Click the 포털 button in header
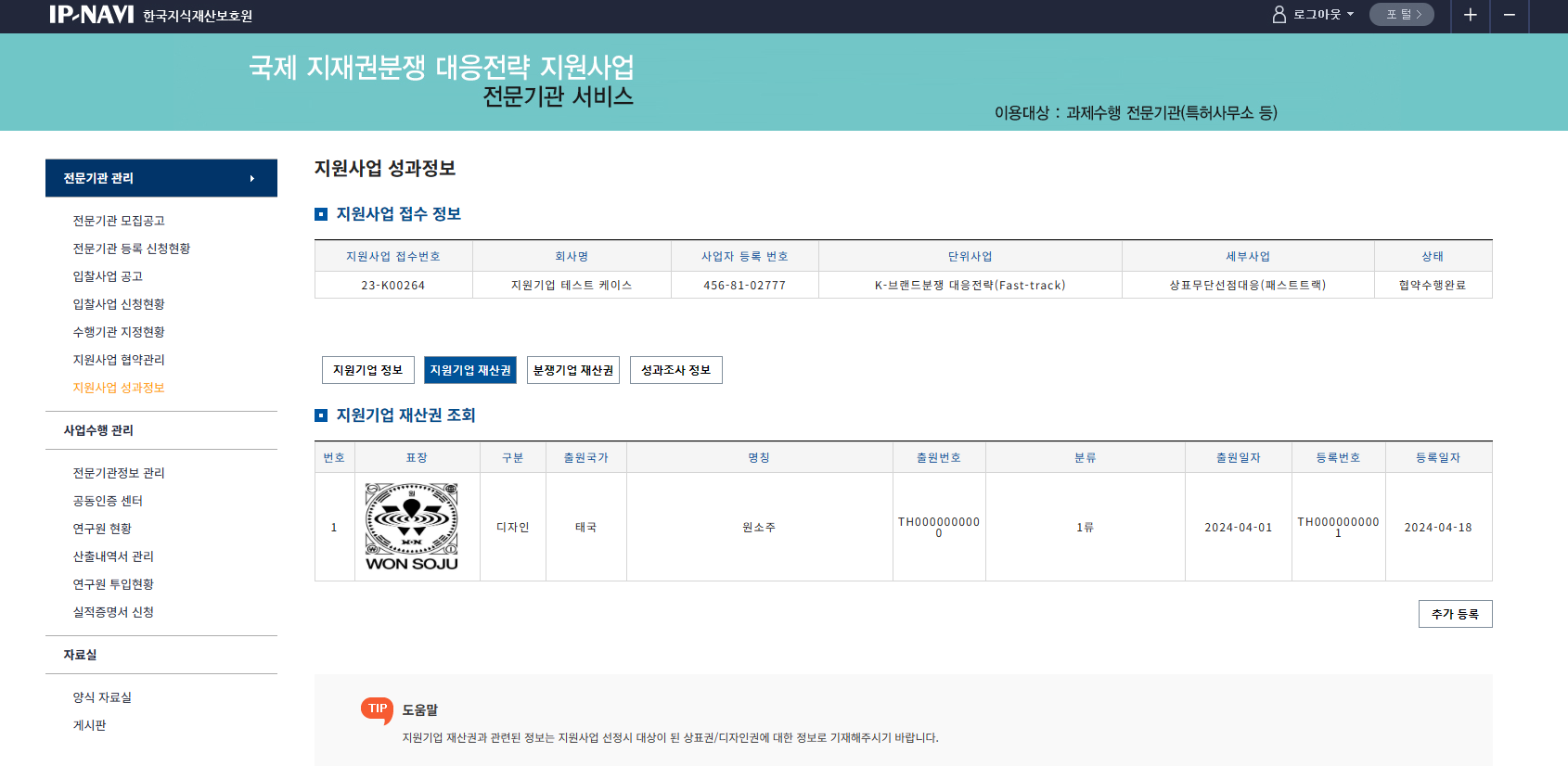 pos(1401,15)
